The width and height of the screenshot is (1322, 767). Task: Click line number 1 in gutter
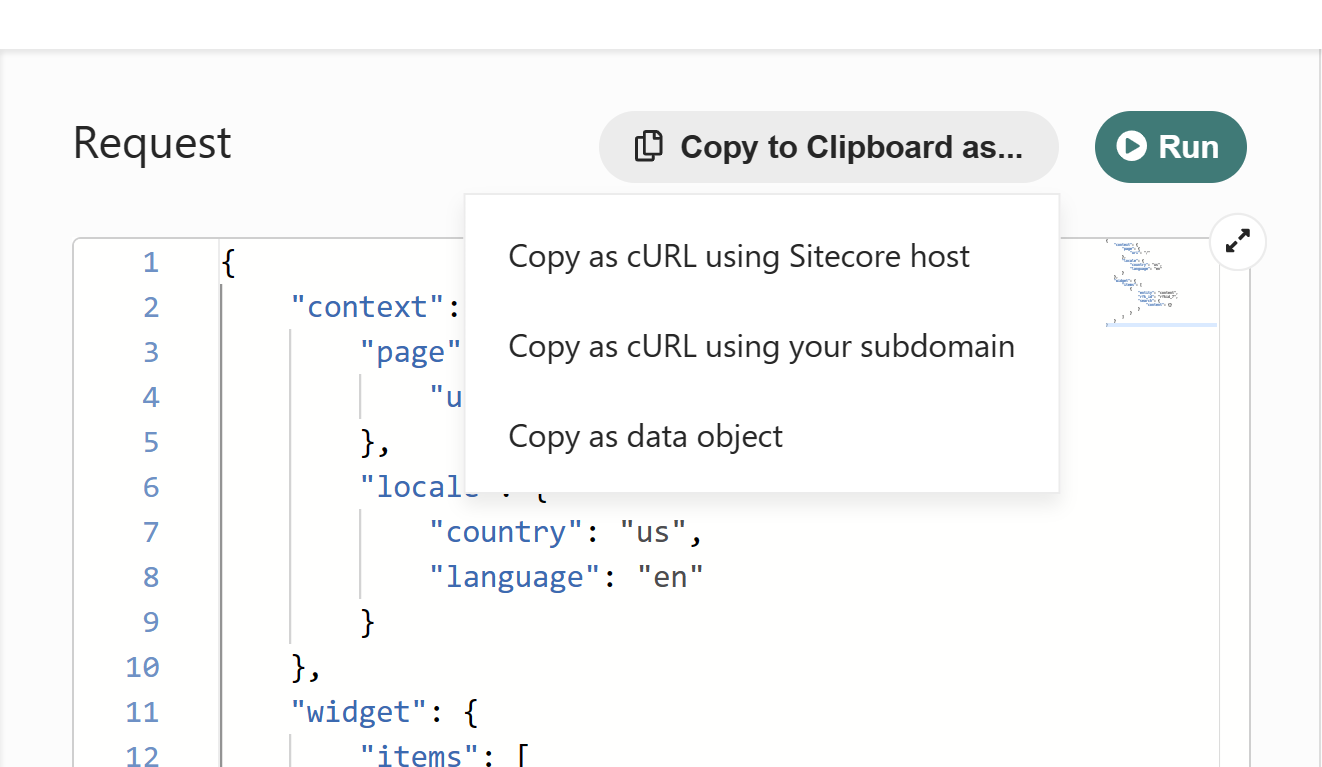(151, 263)
